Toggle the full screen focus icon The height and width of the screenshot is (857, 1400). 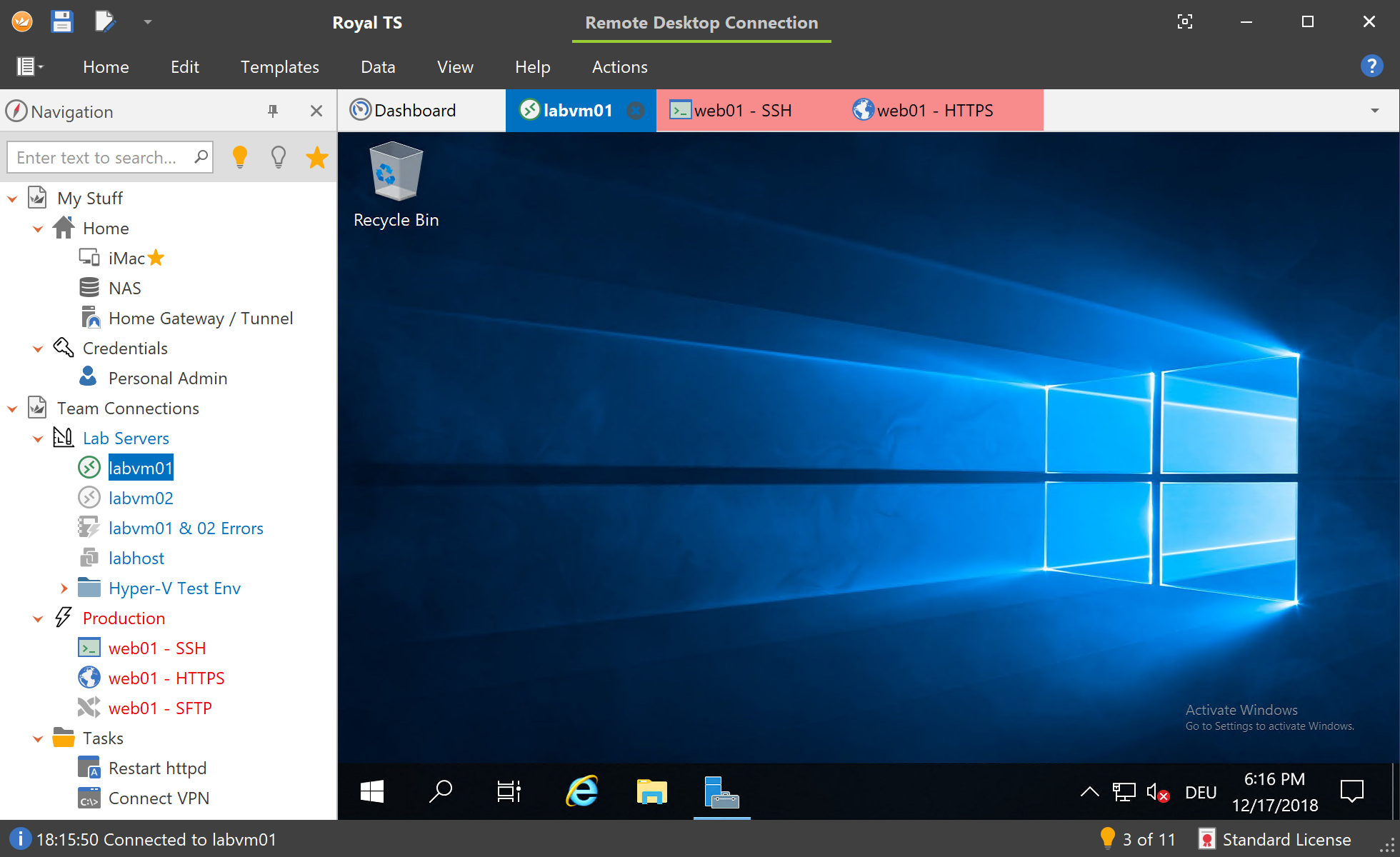(1185, 22)
